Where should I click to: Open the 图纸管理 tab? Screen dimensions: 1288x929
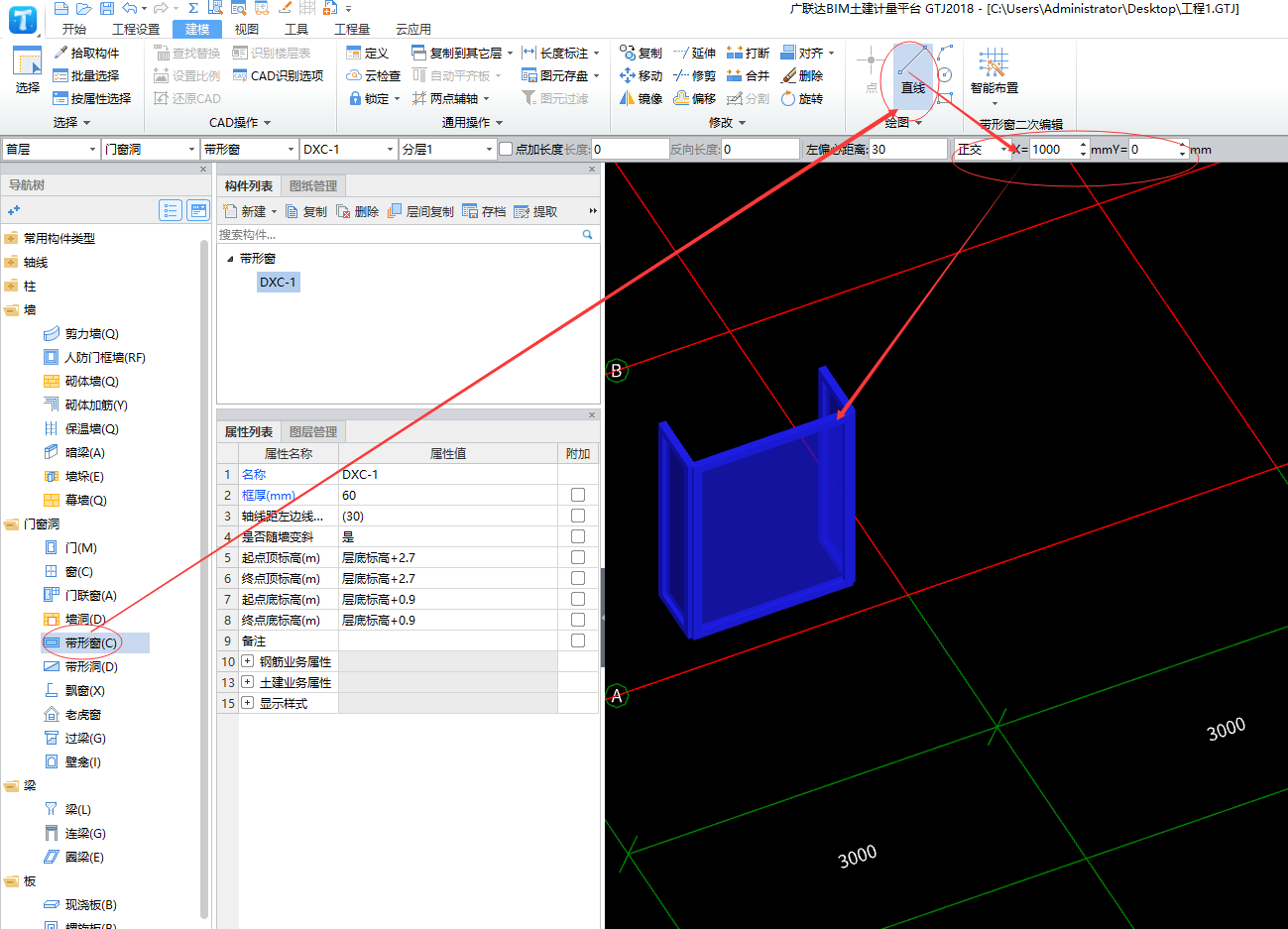313,185
